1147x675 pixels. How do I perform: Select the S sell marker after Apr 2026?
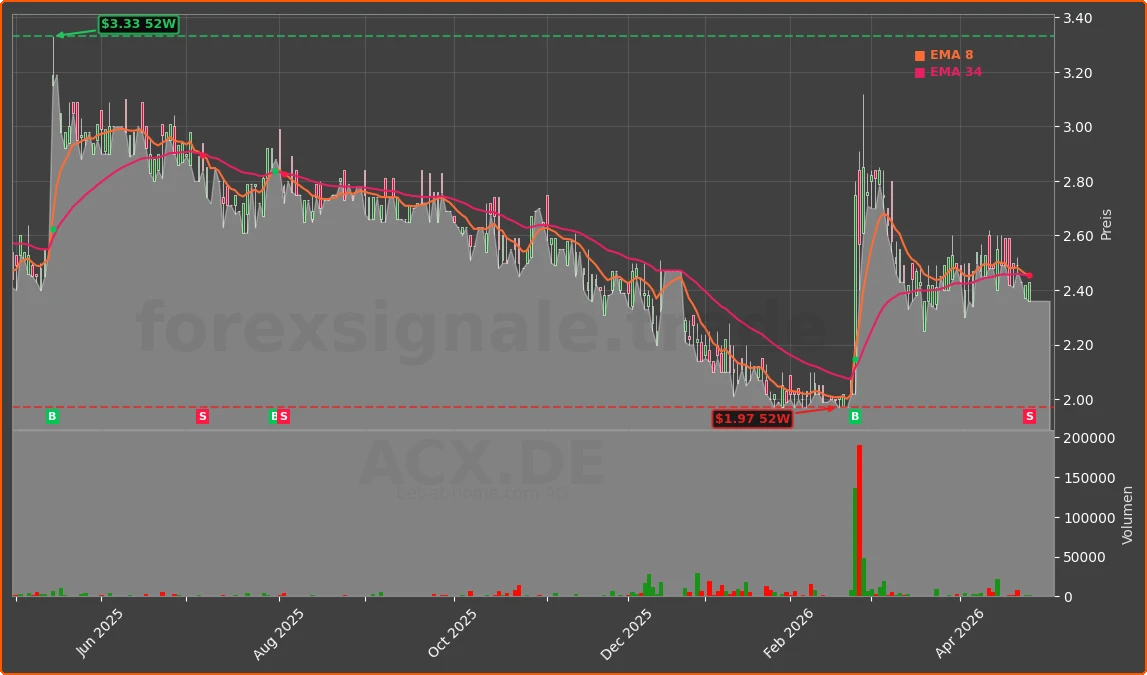click(1029, 416)
